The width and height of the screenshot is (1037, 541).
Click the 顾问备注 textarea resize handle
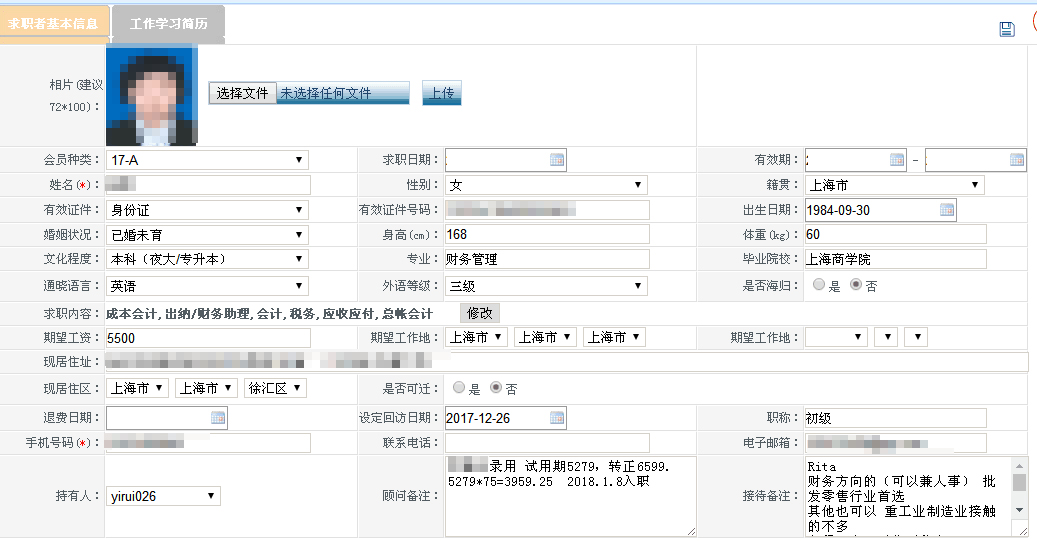691,531
